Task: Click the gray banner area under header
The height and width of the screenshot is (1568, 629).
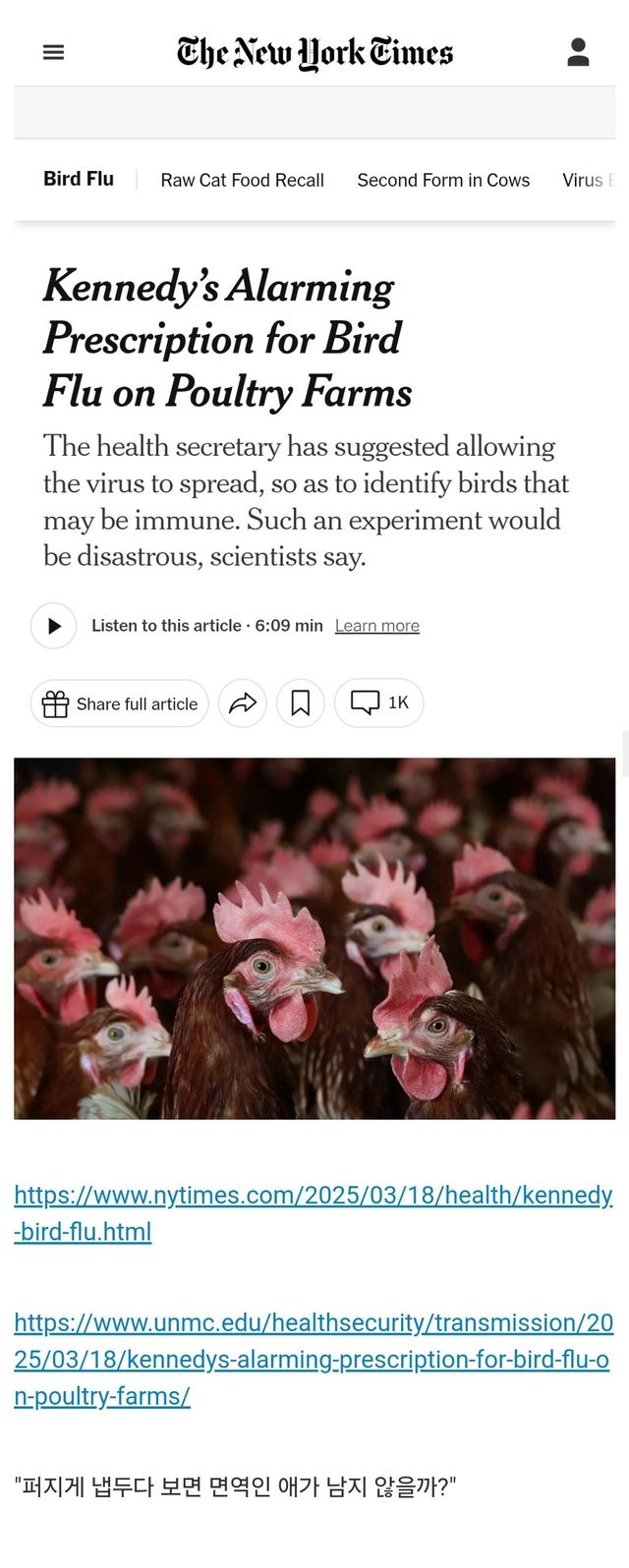Action: pos(314,112)
